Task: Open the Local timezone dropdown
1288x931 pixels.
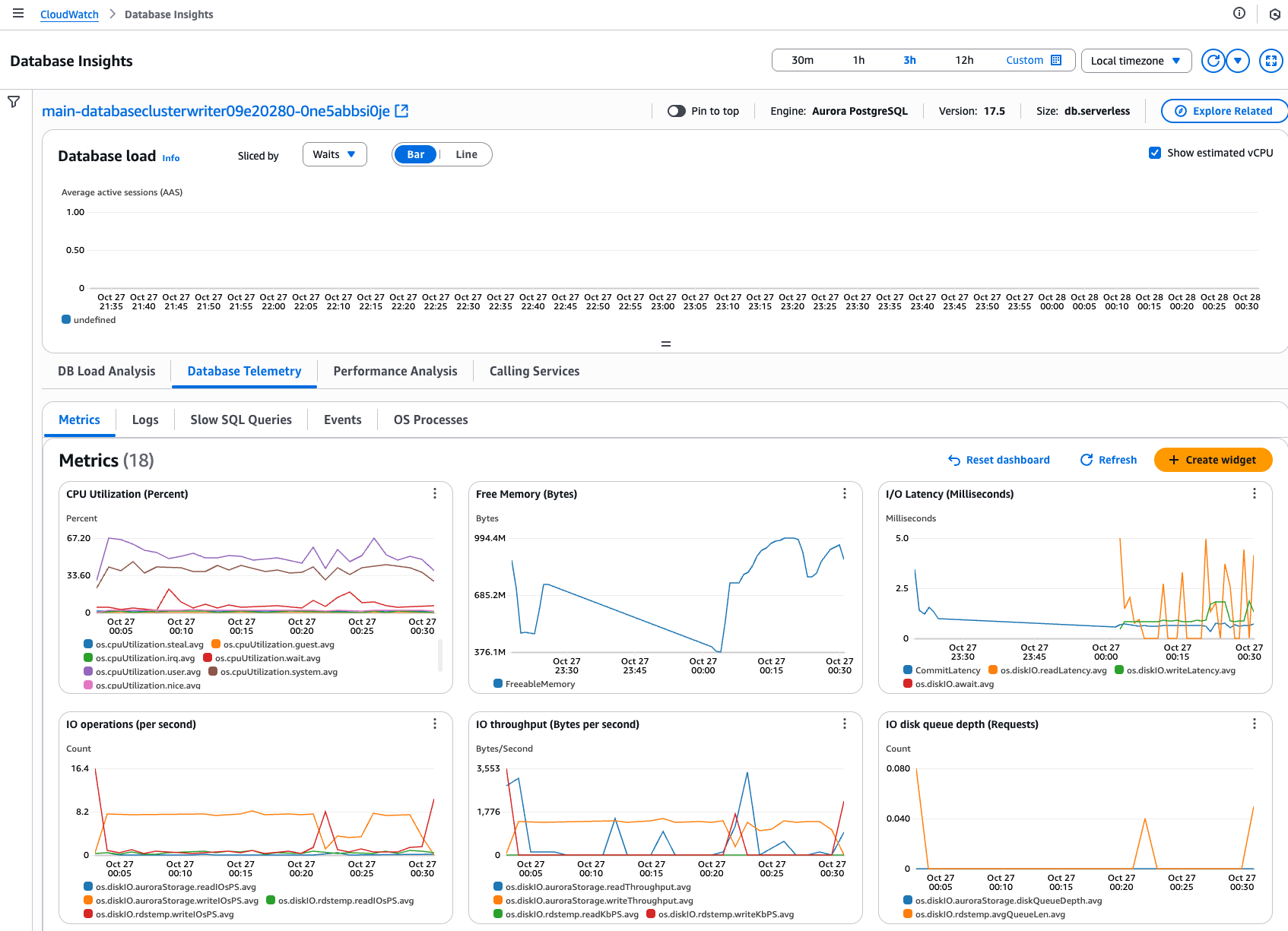Action: pos(1135,61)
